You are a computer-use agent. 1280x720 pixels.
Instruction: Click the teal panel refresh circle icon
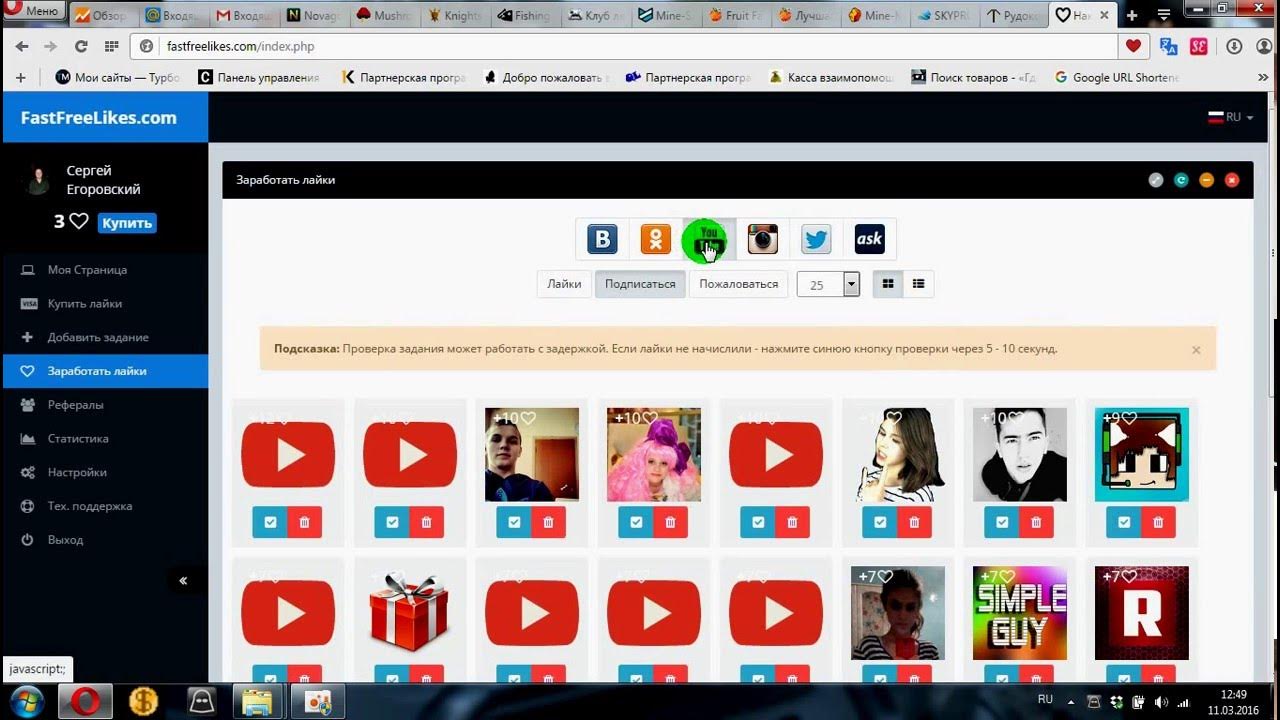coord(1181,180)
